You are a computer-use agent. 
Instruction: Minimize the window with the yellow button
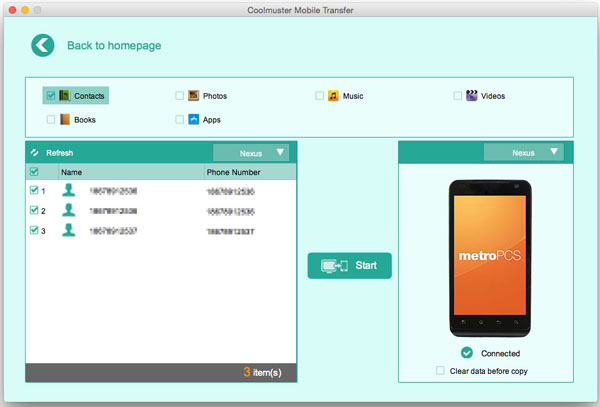(x=25, y=10)
